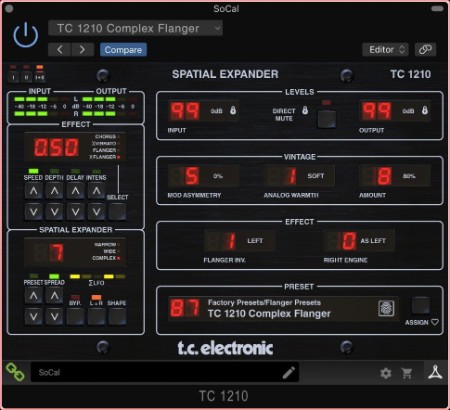Toggle the input level lock icon
Viewport: 450px width, 410px height.
(233, 110)
